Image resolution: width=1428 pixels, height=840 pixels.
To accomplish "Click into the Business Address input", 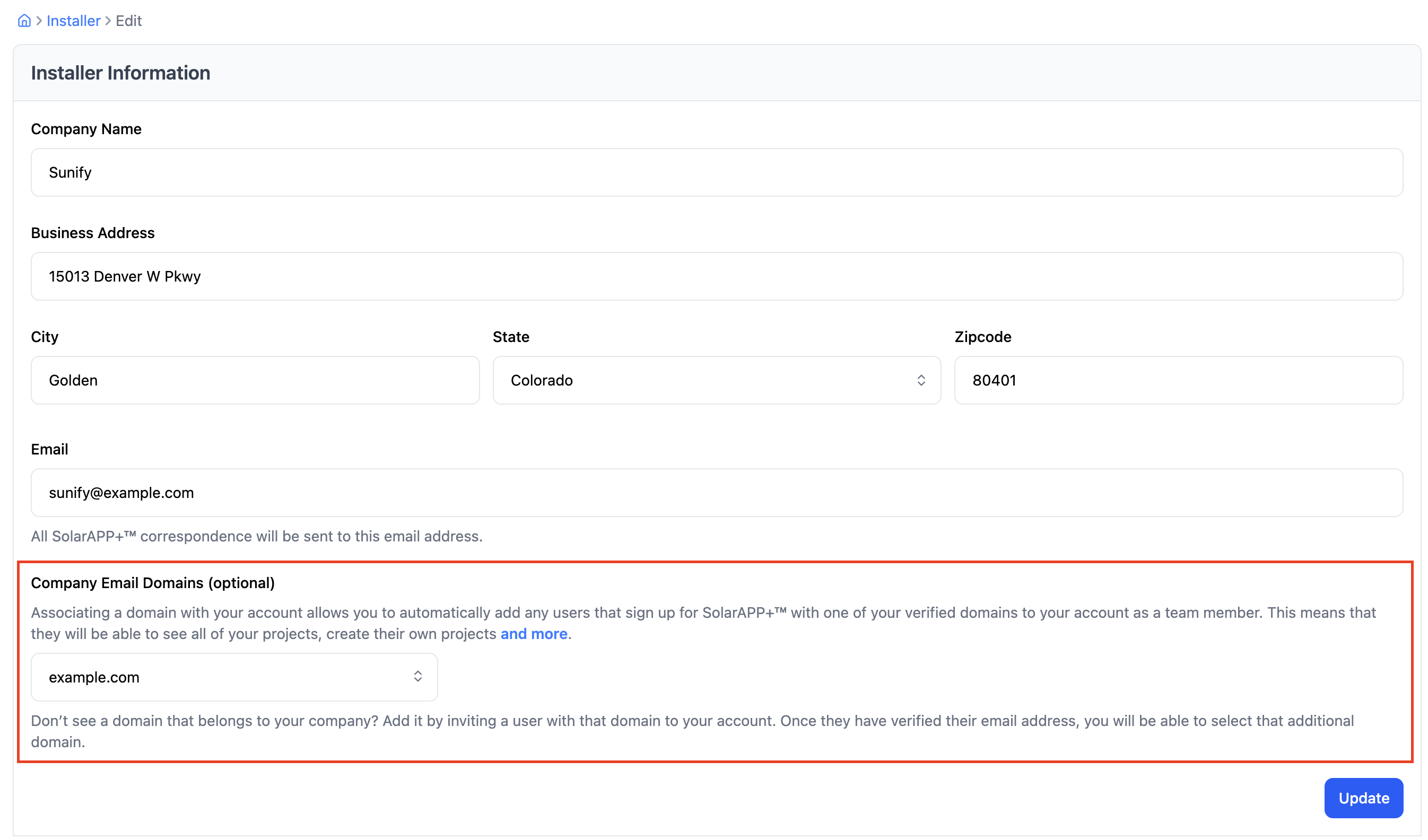I will click(x=716, y=276).
